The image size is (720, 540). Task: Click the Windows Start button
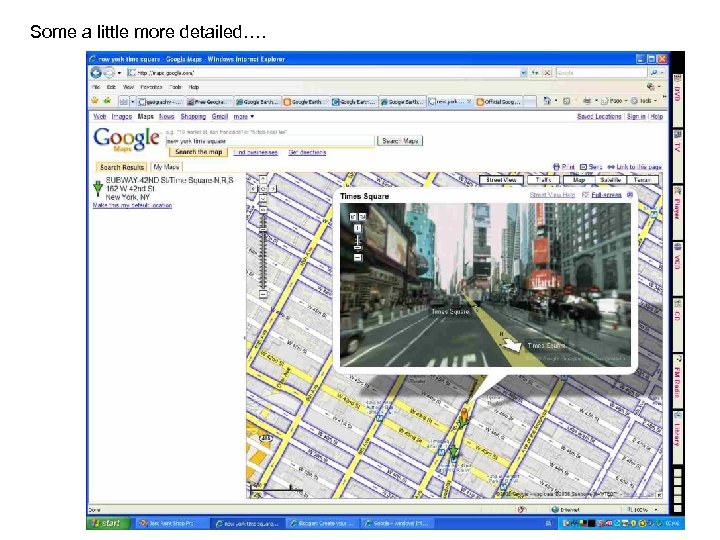[x=107, y=523]
